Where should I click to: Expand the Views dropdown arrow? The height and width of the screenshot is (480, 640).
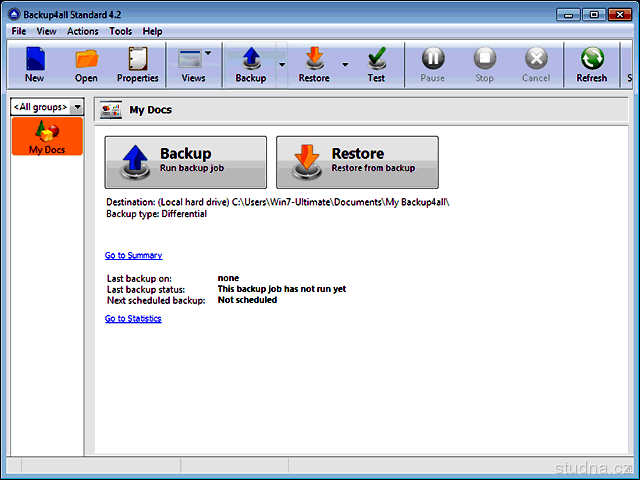(x=208, y=53)
